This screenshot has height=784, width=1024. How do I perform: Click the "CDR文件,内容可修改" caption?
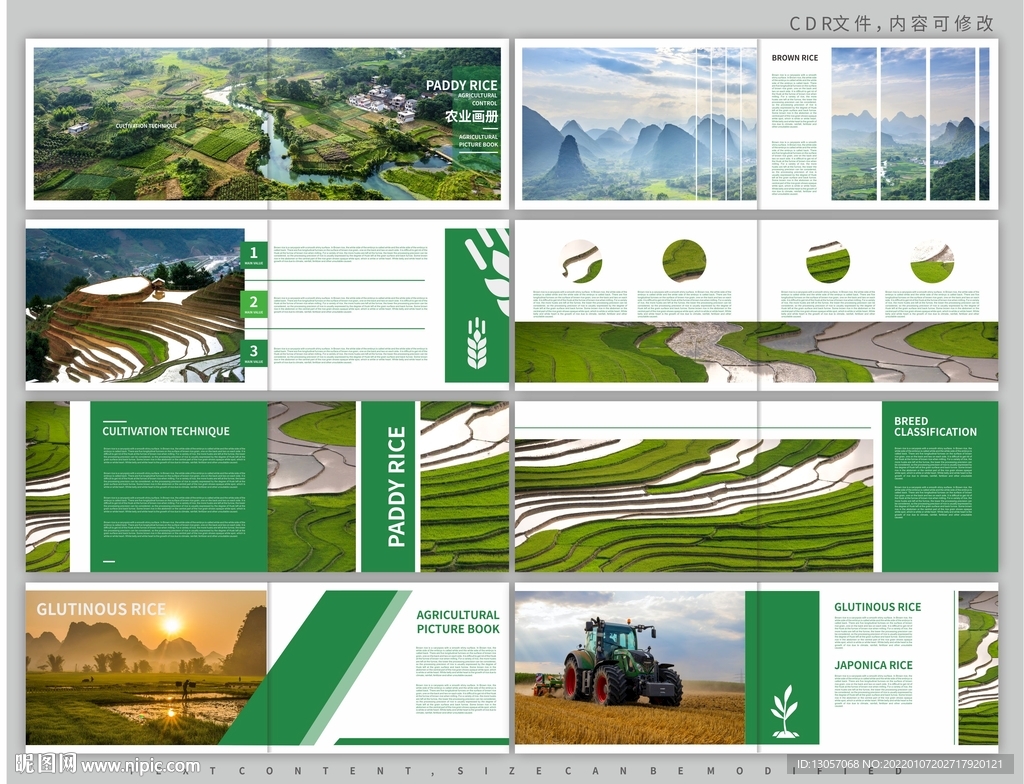tap(891, 24)
